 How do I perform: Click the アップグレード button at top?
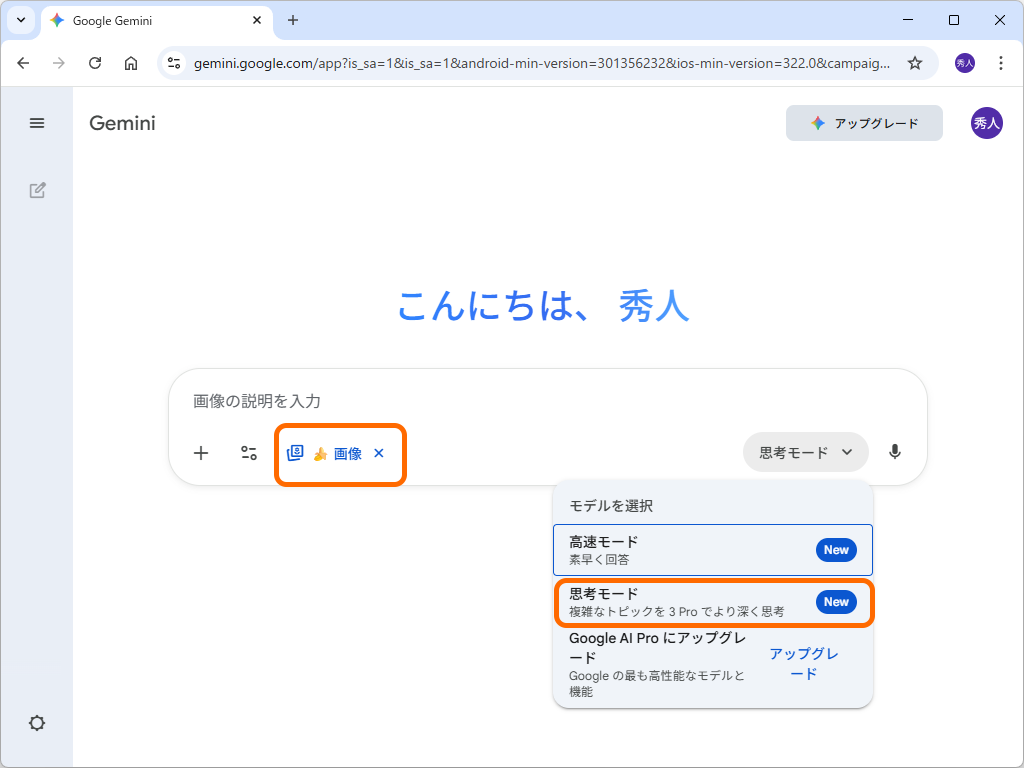(864, 123)
